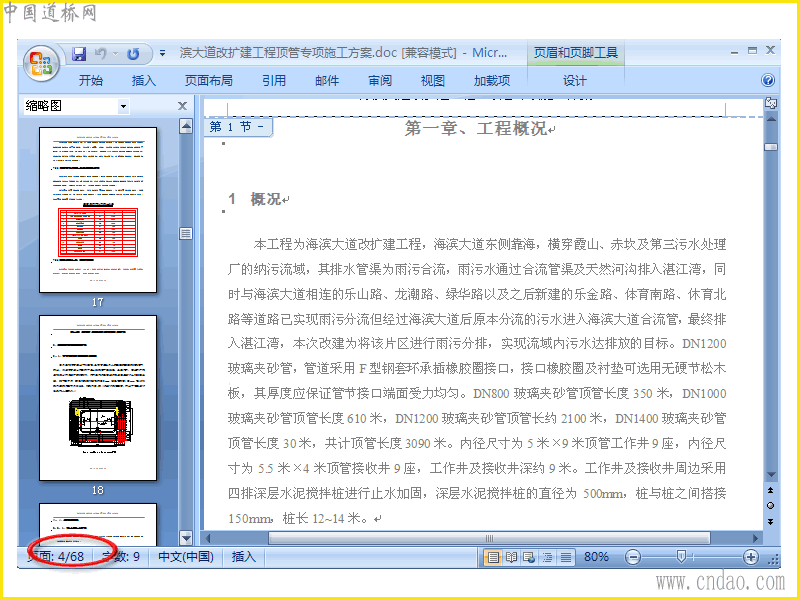The height and width of the screenshot is (600, 800).
Task: Click the thumbnail pane scrollbar handle
Action: (x=186, y=234)
